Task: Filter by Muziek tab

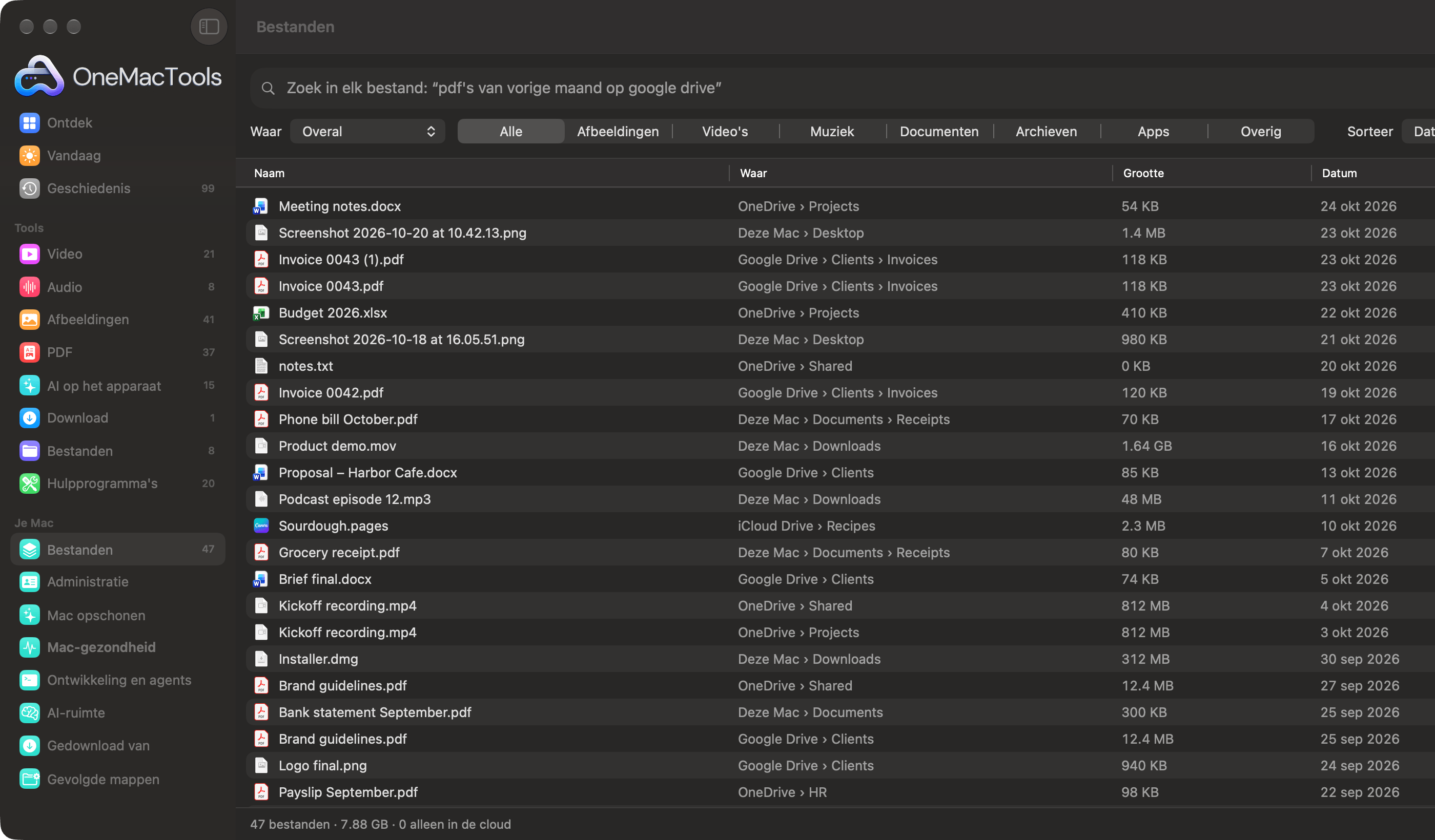Action: [x=832, y=132]
